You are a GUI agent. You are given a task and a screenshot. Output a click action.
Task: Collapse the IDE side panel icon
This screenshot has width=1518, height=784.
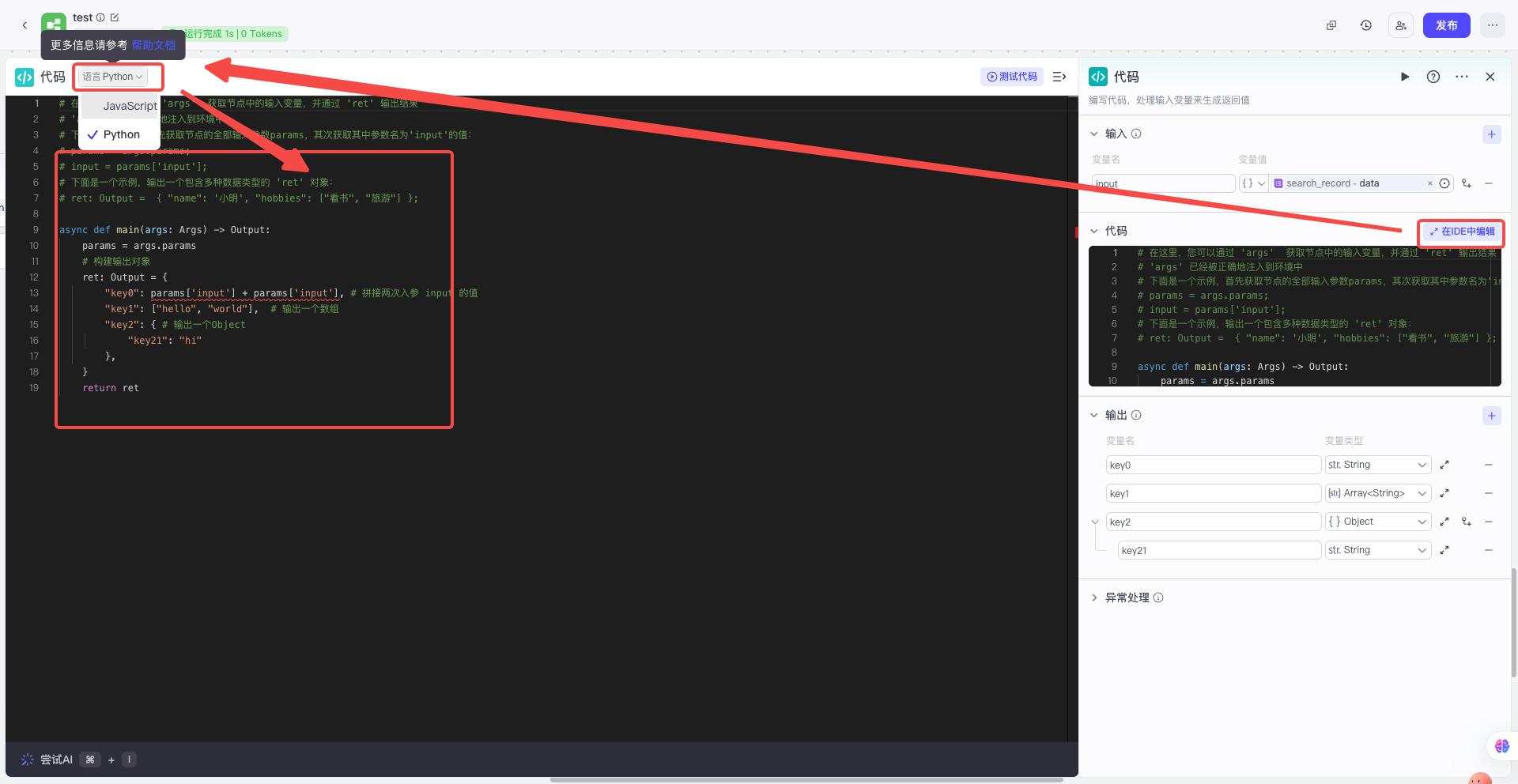pos(1059,77)
